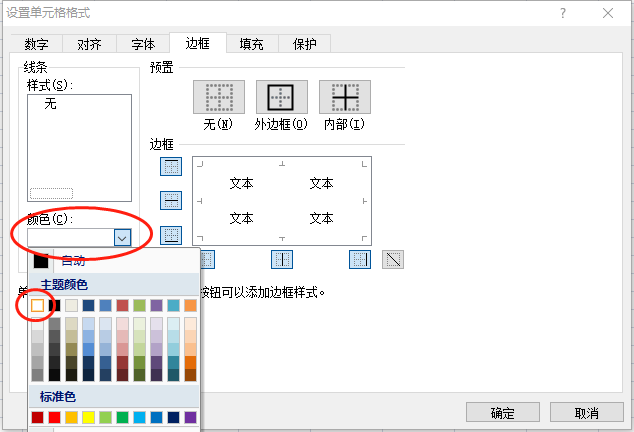Toggle the bottom border button
Screen dimensions: 634x432
pos(171,235)
